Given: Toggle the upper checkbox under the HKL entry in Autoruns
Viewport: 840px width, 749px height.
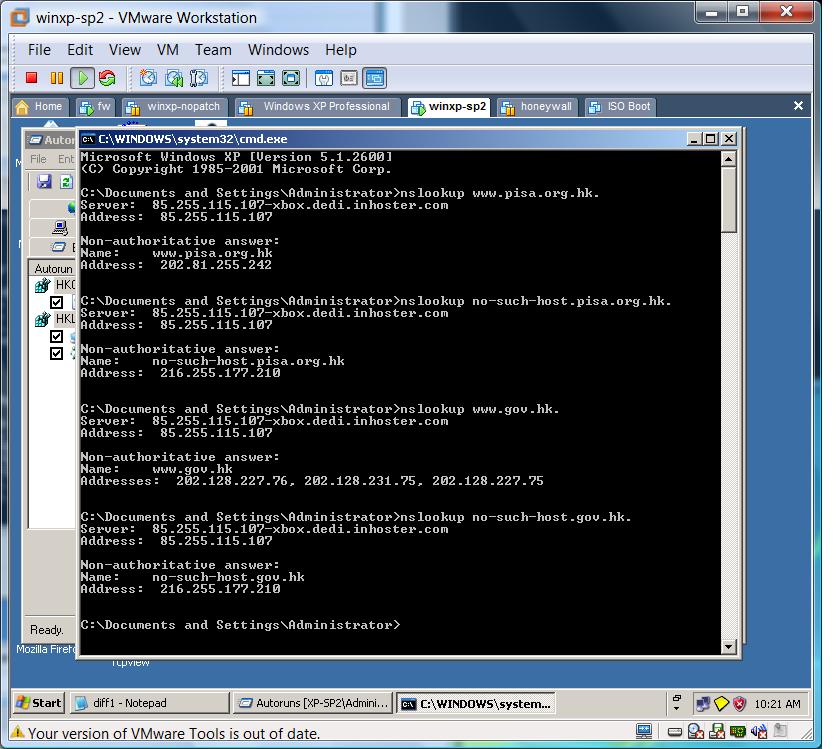Looking at the screenshot, I should tap(56, 336).
